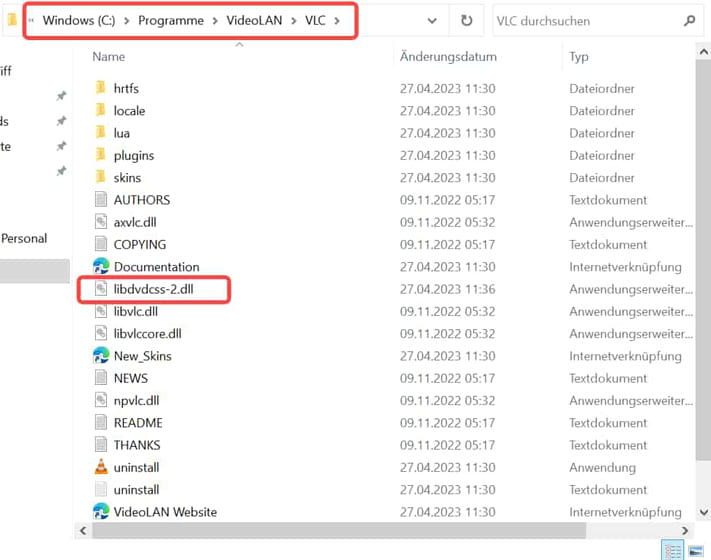Click the libvlccore.dll file icon
This screenshot has height=560, width=711.
point(101,333)
